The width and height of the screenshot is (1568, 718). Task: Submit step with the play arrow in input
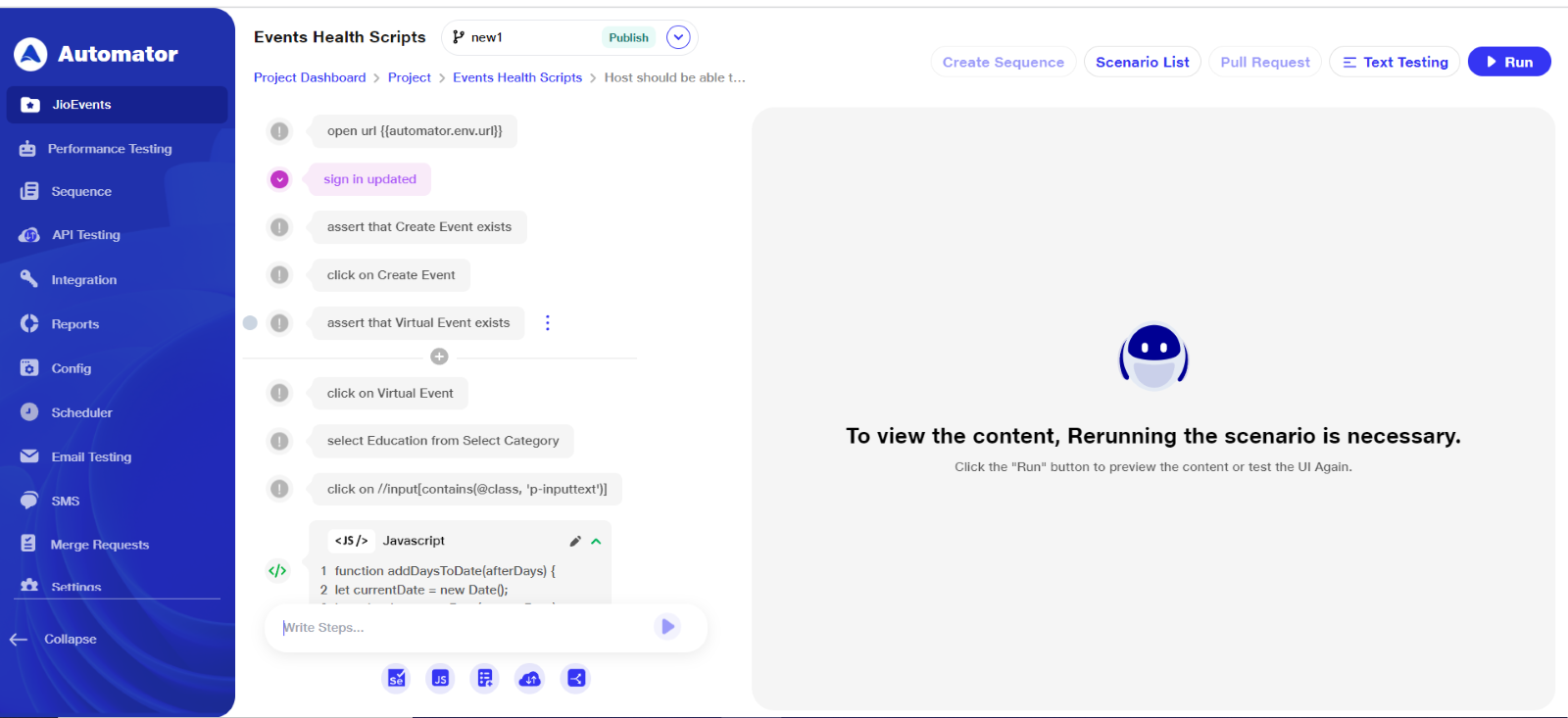[667, 627]
